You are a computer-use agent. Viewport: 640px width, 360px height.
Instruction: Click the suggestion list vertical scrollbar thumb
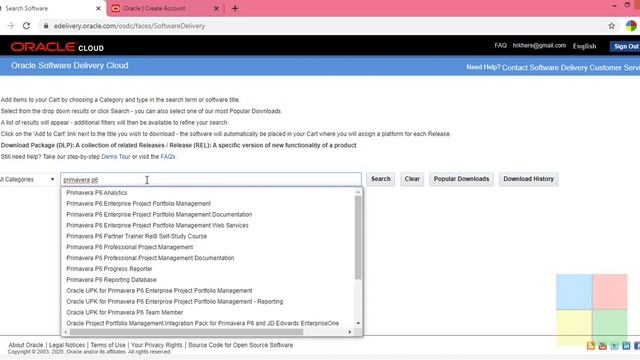tap(358, 238)
